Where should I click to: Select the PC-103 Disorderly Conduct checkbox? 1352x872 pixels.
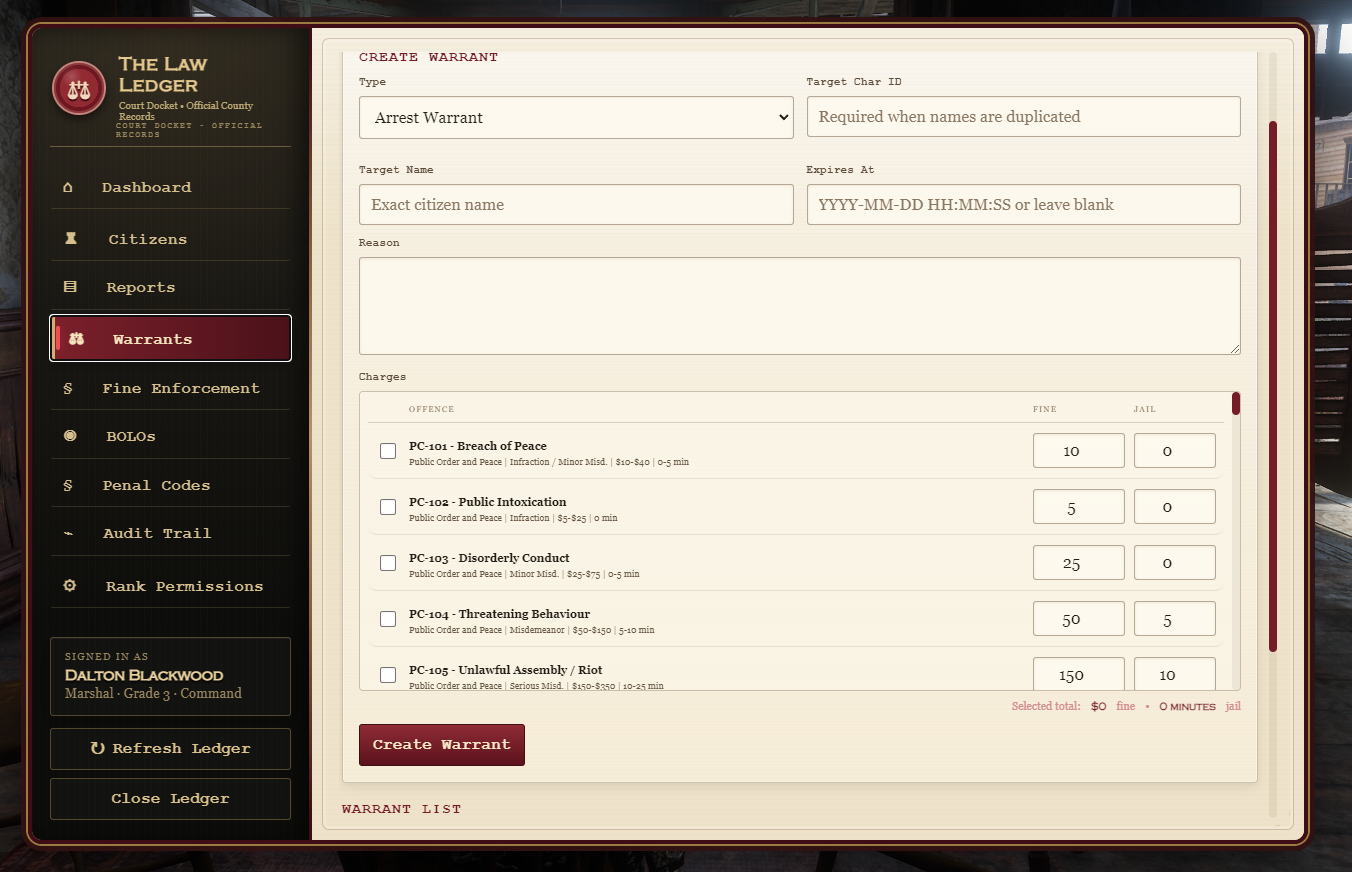(x=388, y=563)
